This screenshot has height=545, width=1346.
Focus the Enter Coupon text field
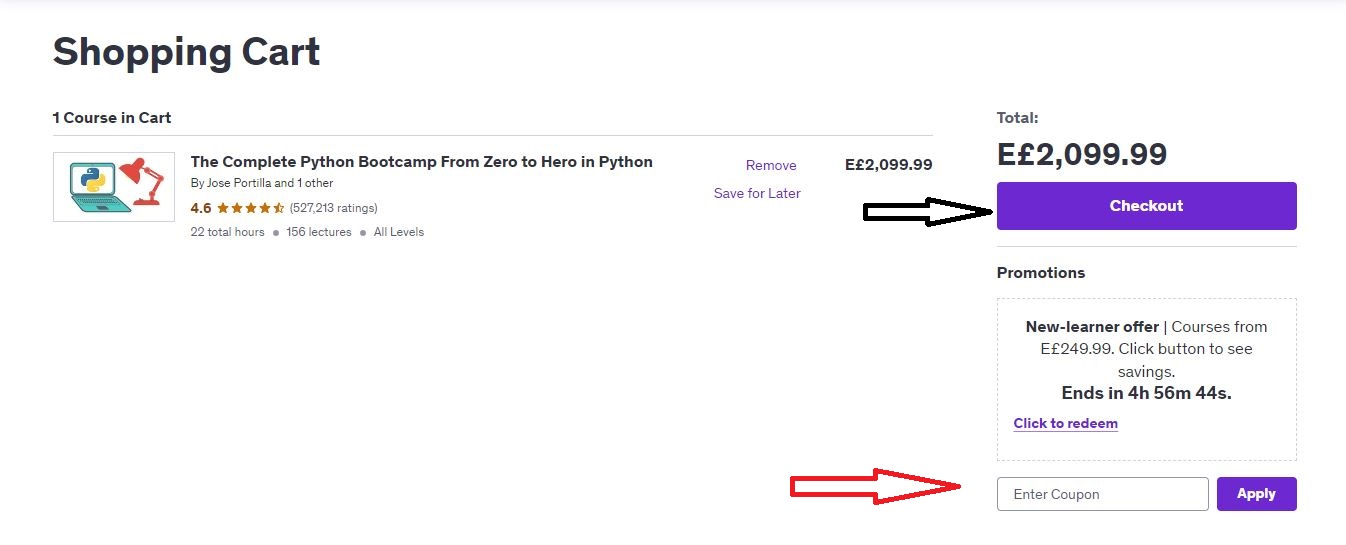click(x=1103, y=494)
